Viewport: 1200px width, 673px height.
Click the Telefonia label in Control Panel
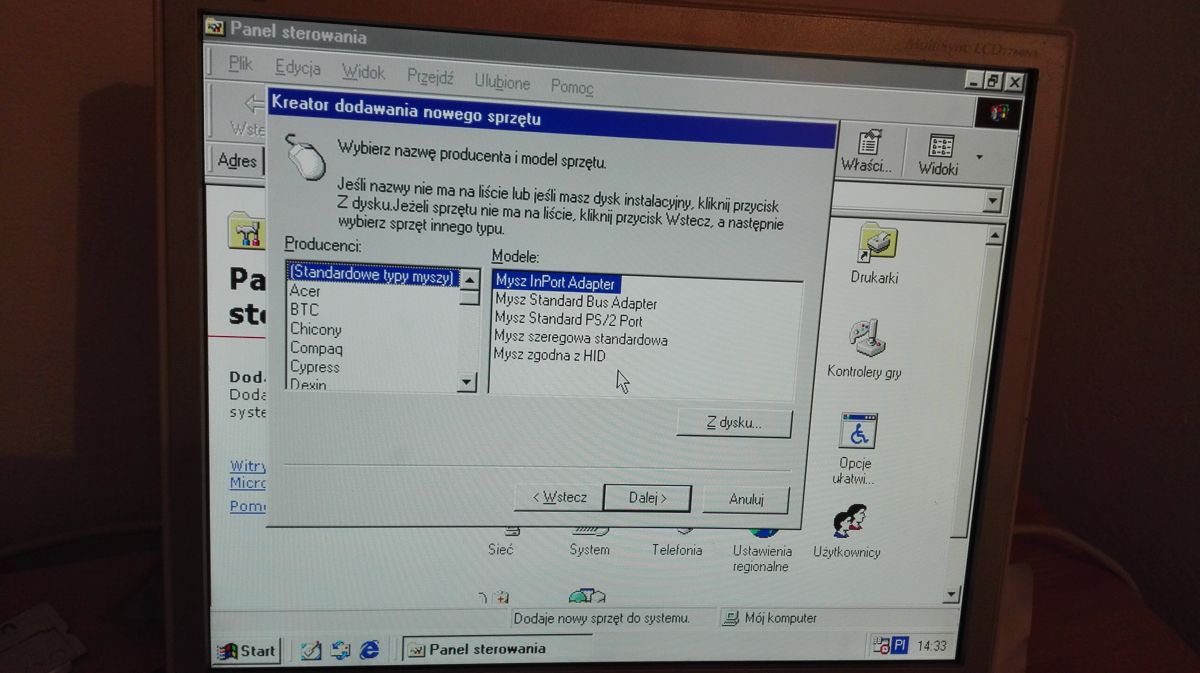click(x=677, y=550)
